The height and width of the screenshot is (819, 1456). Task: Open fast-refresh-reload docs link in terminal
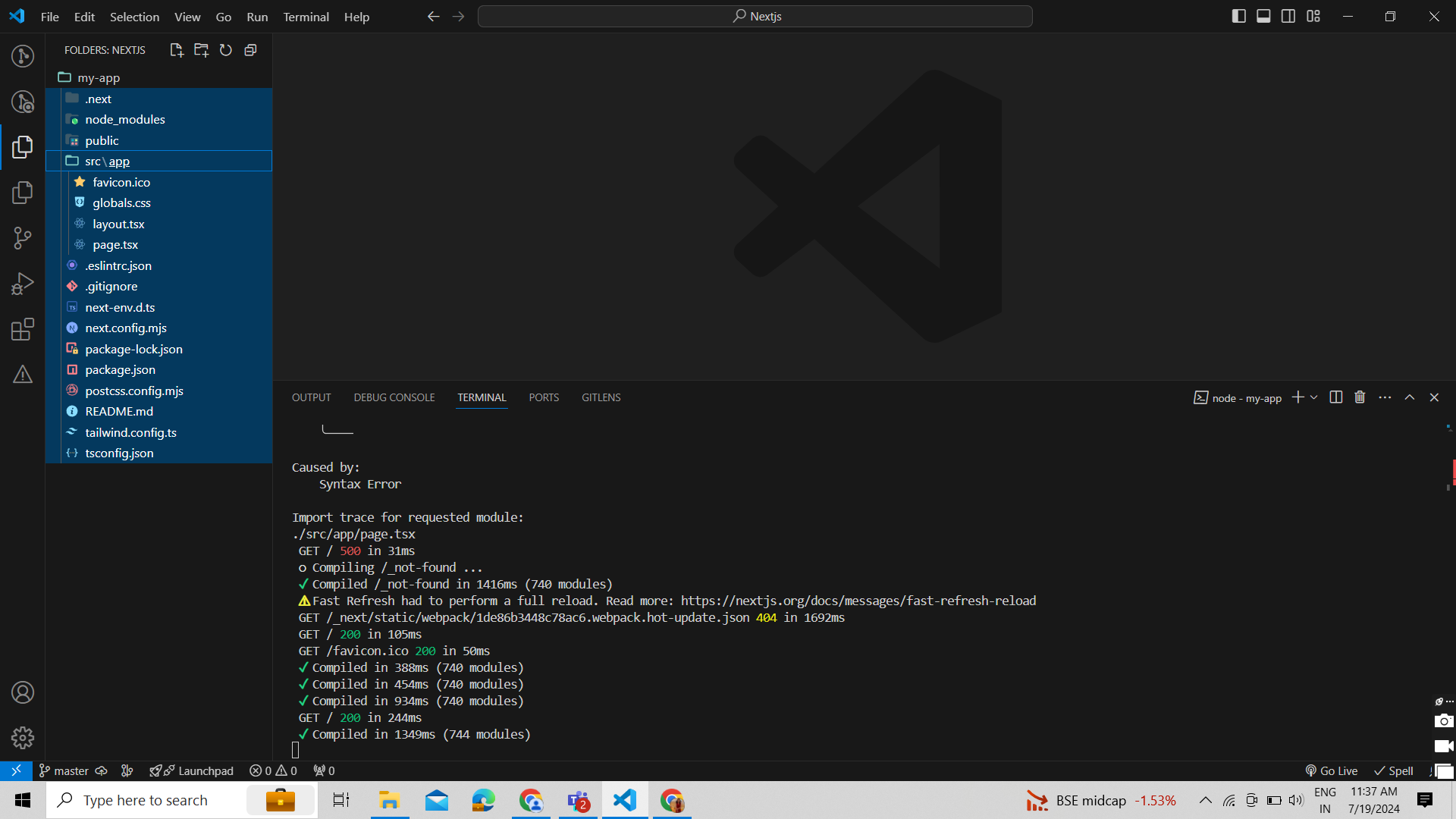[858, 601]
